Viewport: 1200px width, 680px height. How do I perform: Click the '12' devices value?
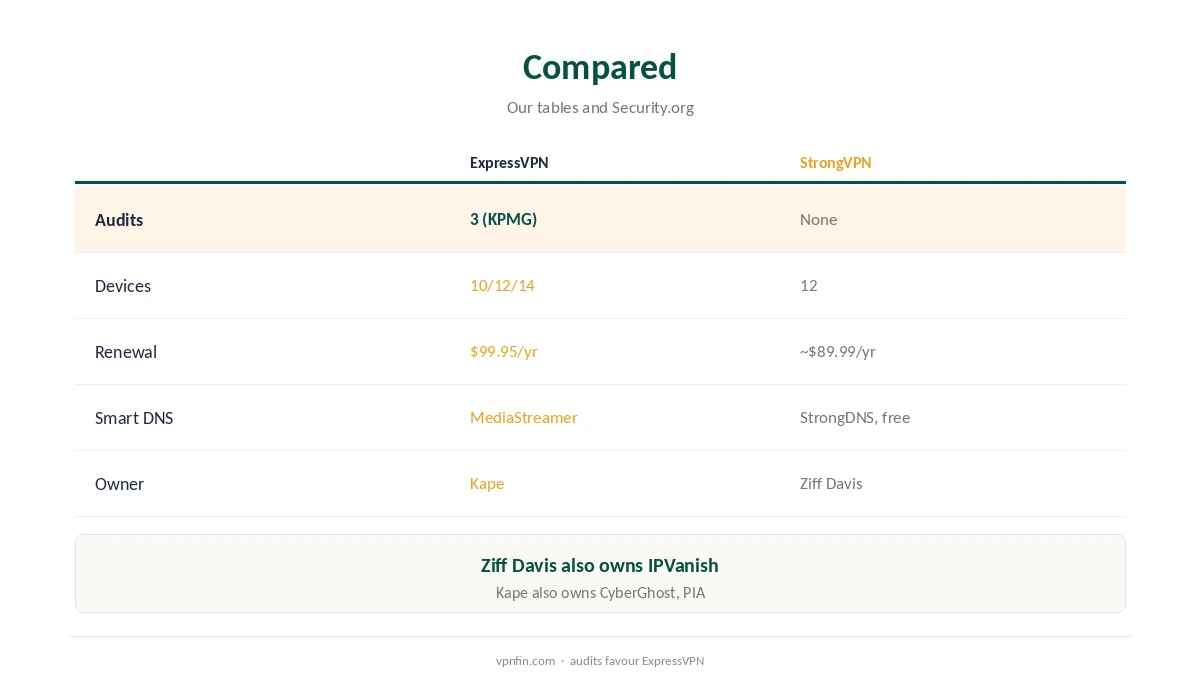808,285
